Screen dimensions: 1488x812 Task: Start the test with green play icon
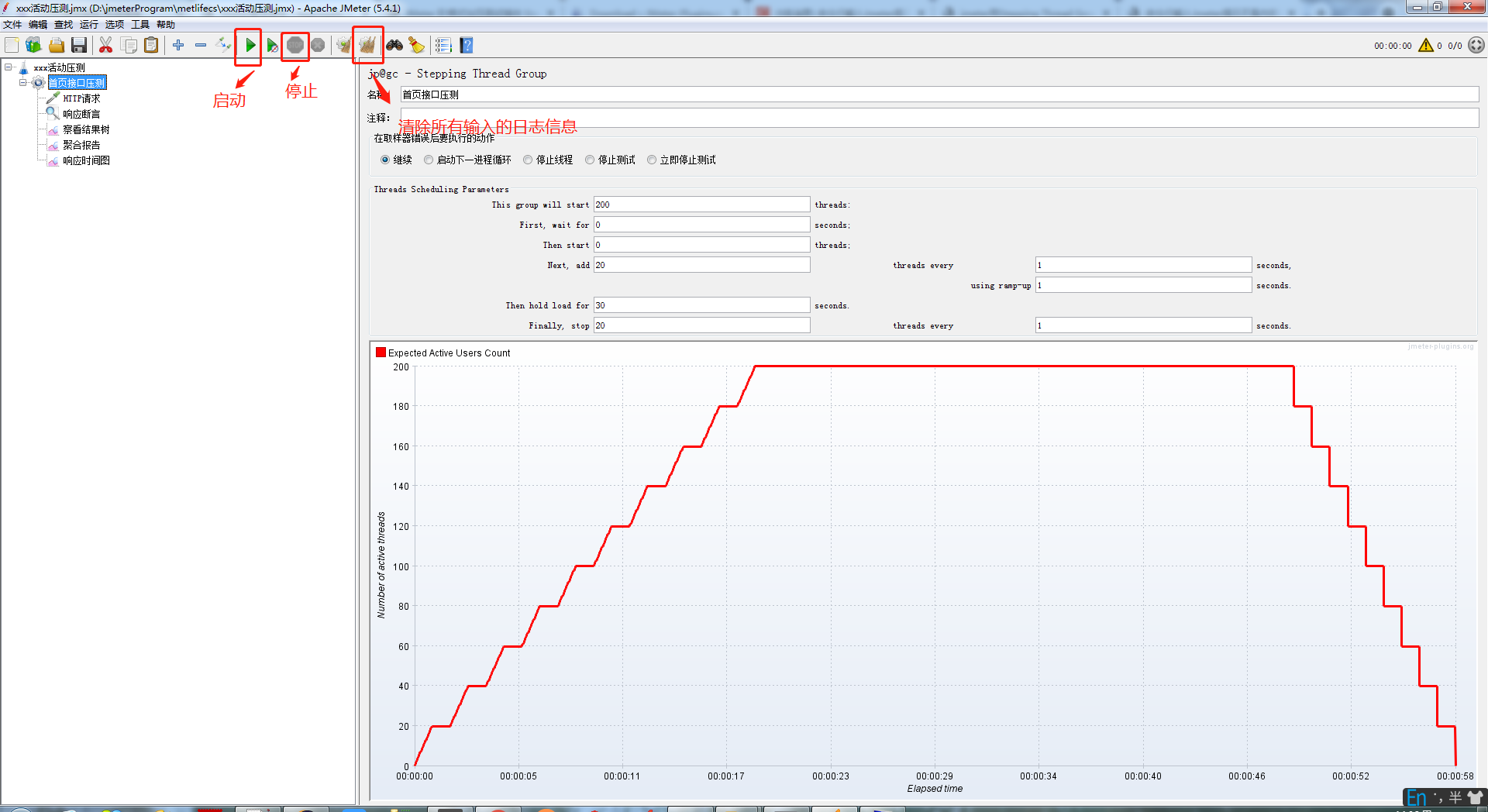click(250, 45)
